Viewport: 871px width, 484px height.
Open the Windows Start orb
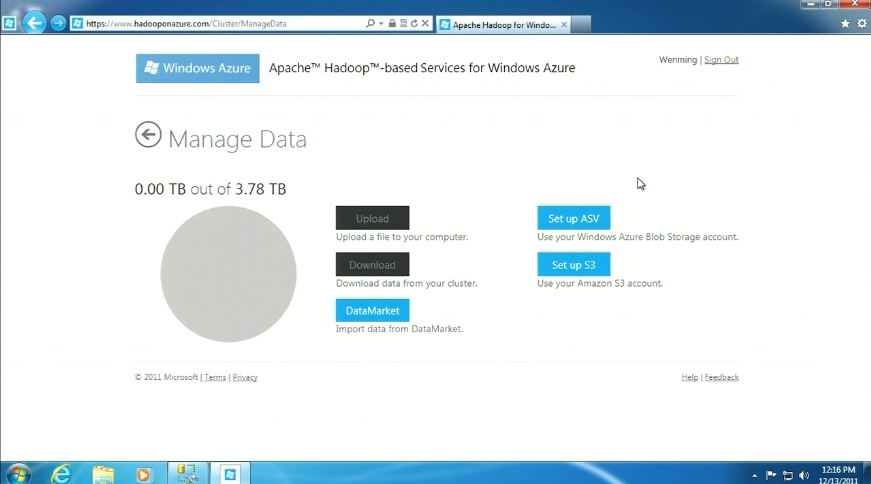(x=18, y=474)
